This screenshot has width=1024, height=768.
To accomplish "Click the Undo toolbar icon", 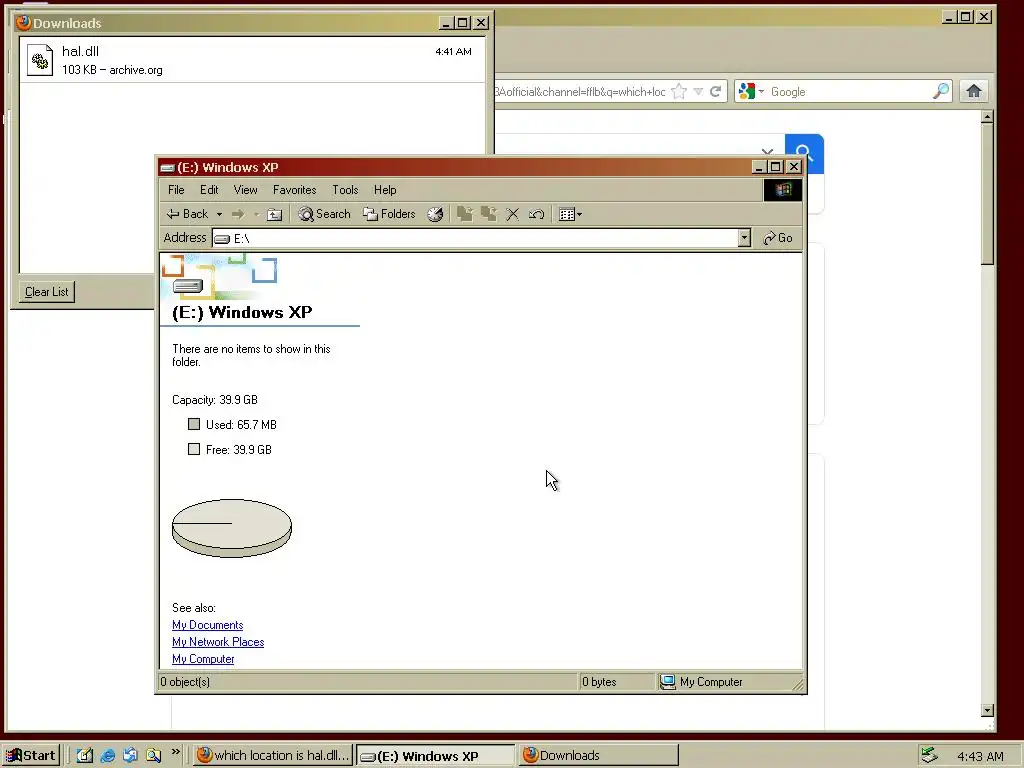I will (536, 214).
